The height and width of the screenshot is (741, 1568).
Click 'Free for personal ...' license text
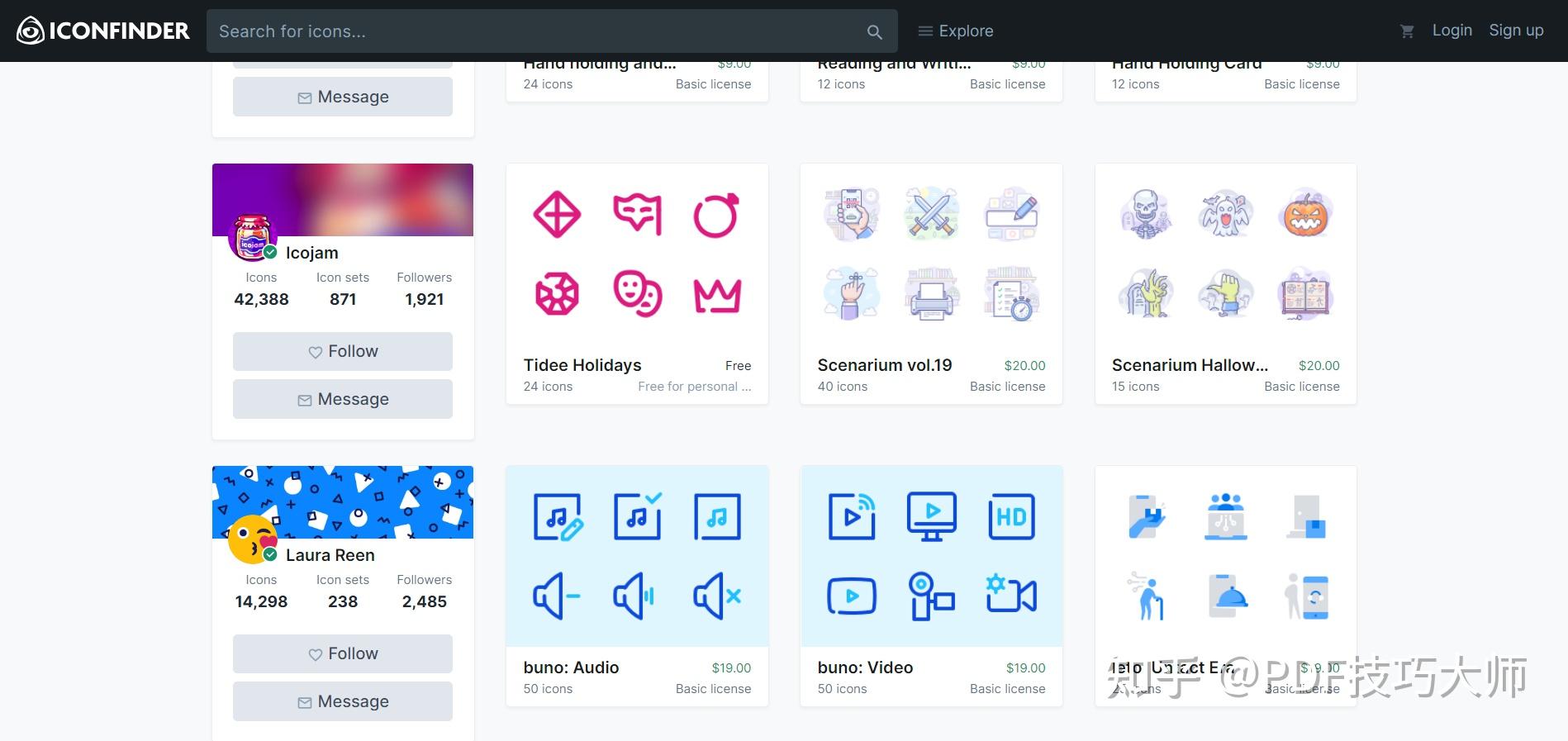click(695, 387)
